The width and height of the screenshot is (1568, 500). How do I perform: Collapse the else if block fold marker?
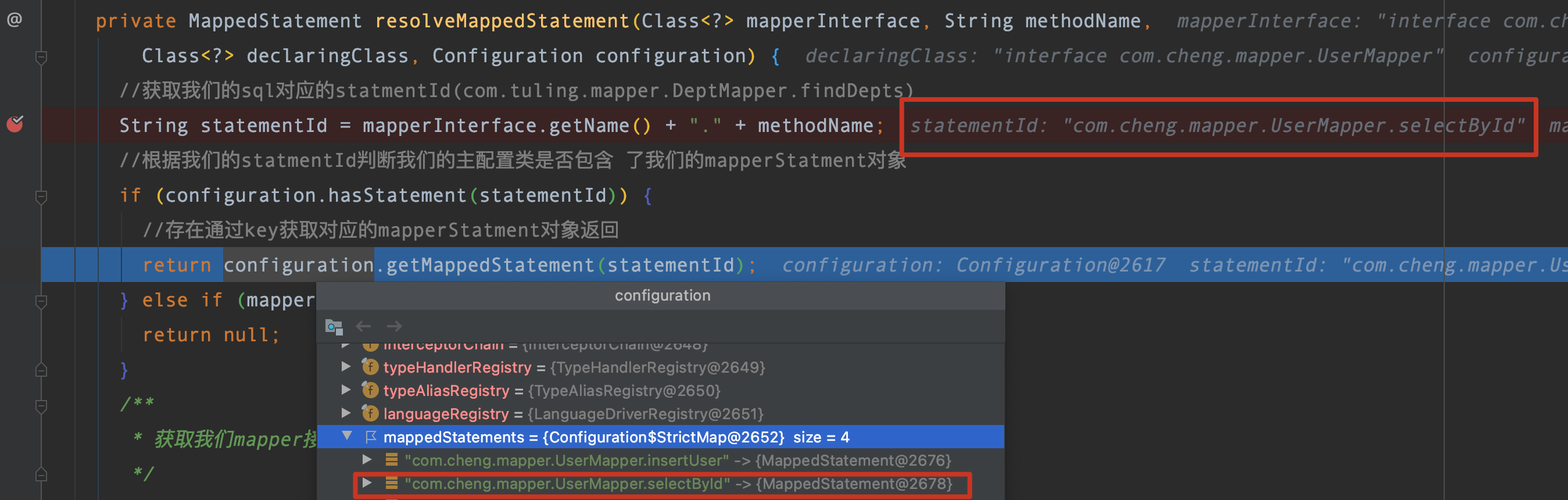pyautogui.click(x=41, y=302)
